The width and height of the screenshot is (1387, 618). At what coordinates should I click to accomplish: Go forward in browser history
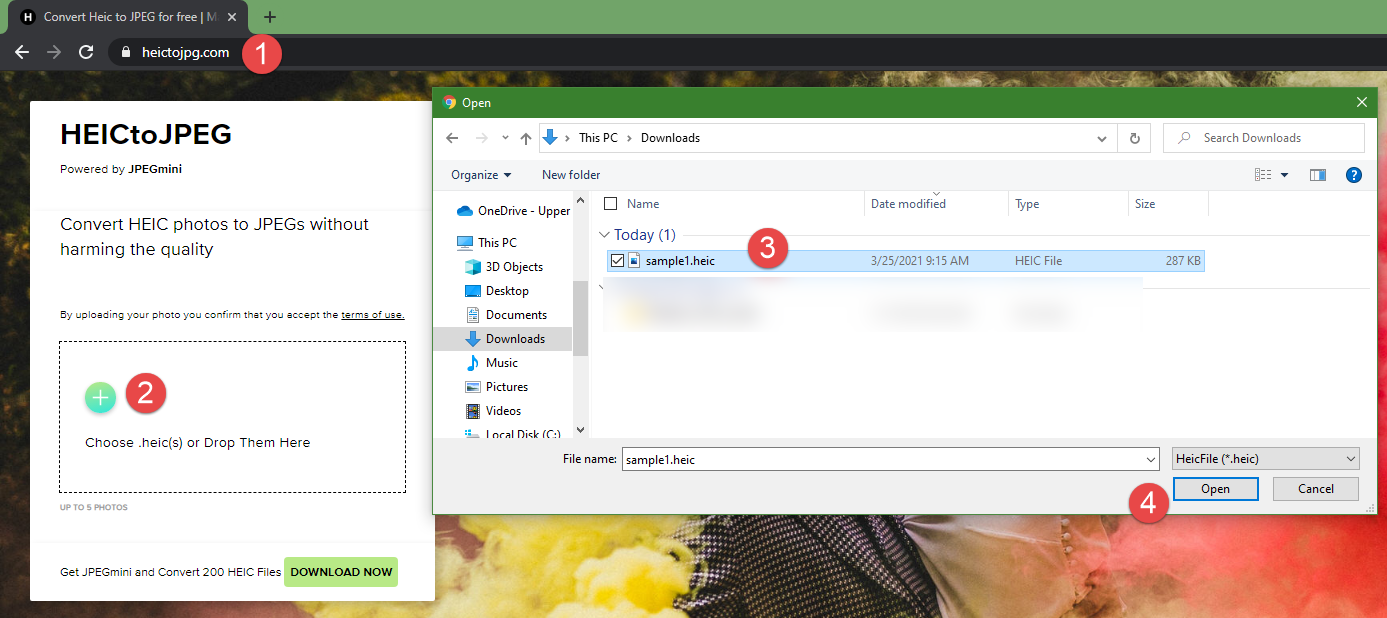tap(54, 52)
